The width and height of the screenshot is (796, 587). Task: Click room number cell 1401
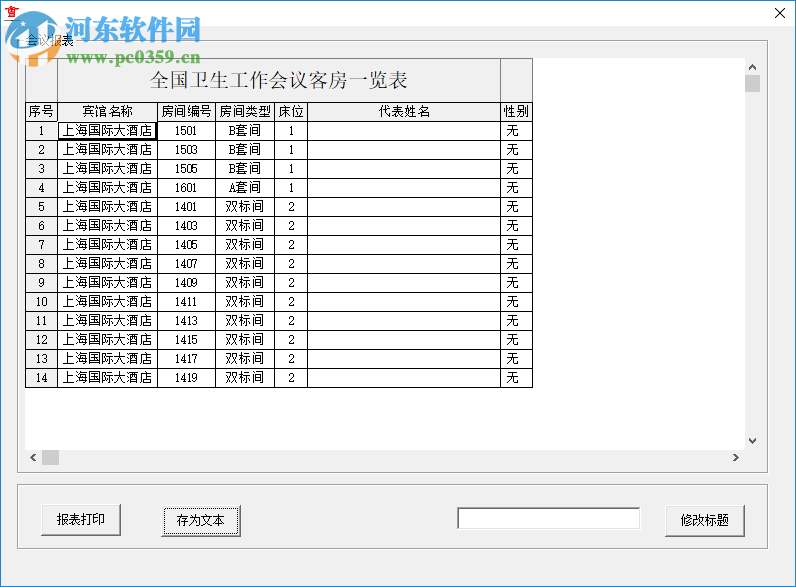point(186,207)
